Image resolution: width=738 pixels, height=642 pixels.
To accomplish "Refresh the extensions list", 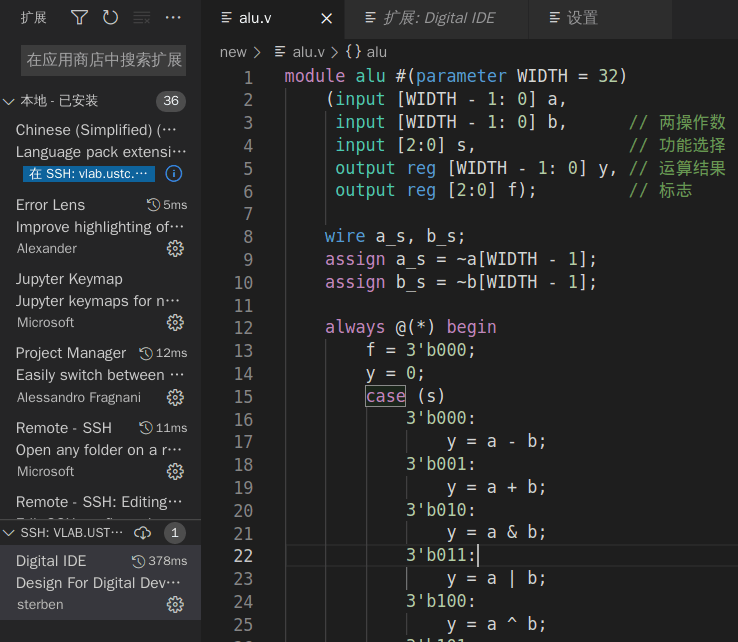I will point(110,18).
